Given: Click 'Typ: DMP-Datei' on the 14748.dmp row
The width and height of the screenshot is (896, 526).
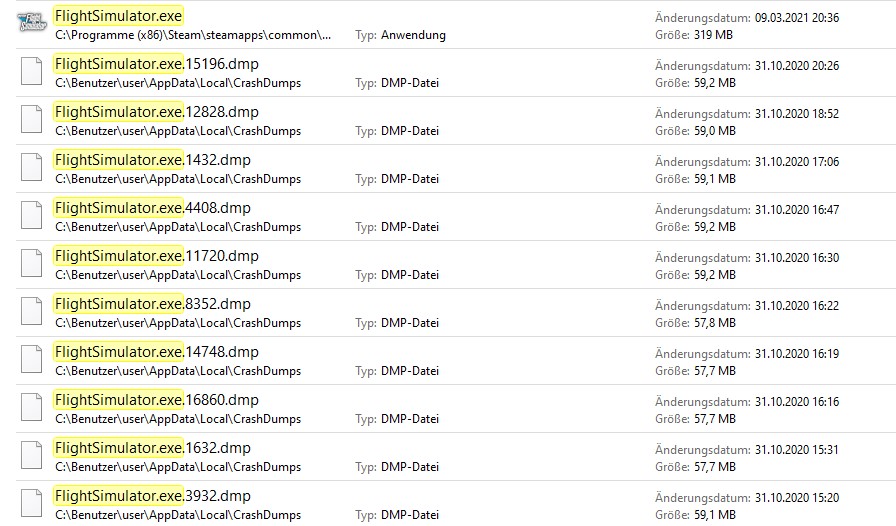Looking at the screenshot, I should (x=397, y=372).
